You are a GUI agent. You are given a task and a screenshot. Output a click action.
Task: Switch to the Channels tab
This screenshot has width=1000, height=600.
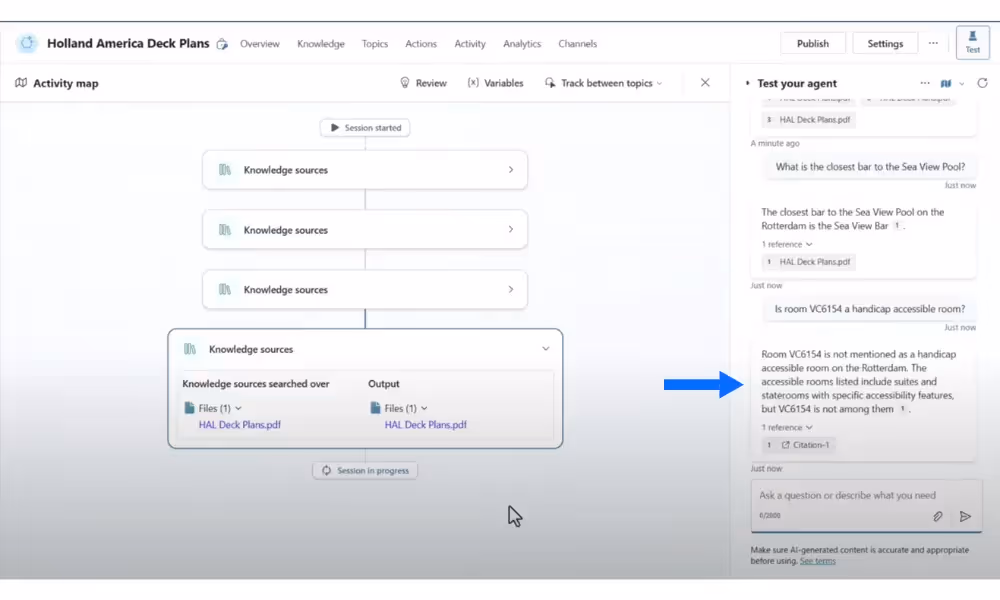click(578, 43)
